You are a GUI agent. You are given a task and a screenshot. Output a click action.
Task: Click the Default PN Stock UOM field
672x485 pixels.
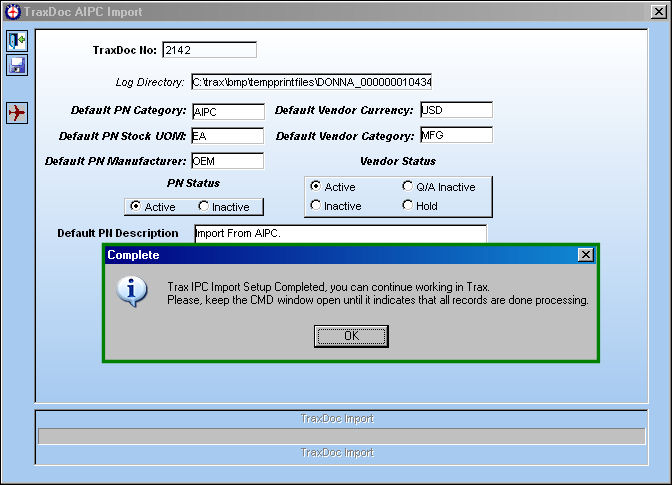pyautogui.click(x=228, y=136)
